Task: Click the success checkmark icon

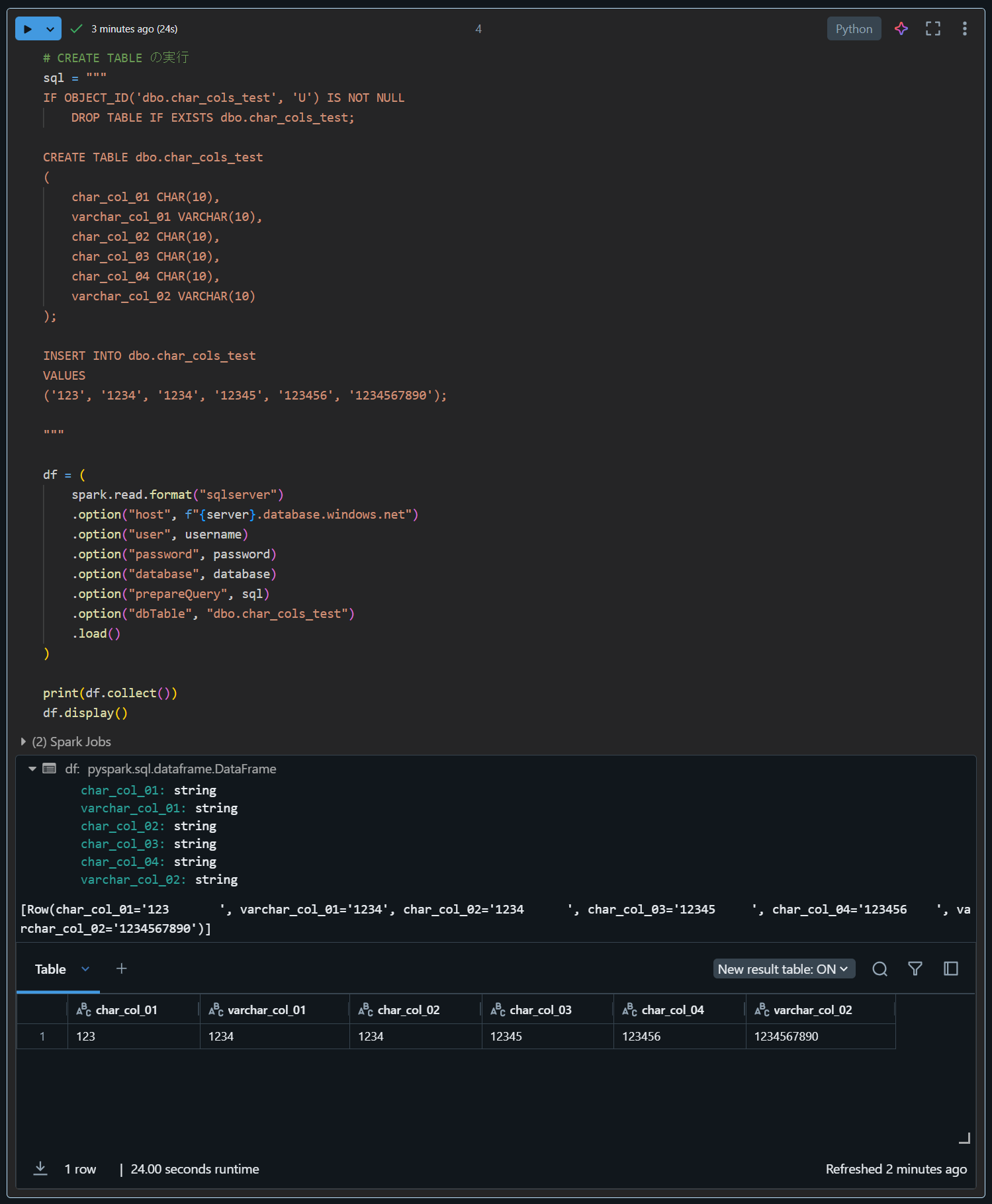Action: click(x=76, y=29)
